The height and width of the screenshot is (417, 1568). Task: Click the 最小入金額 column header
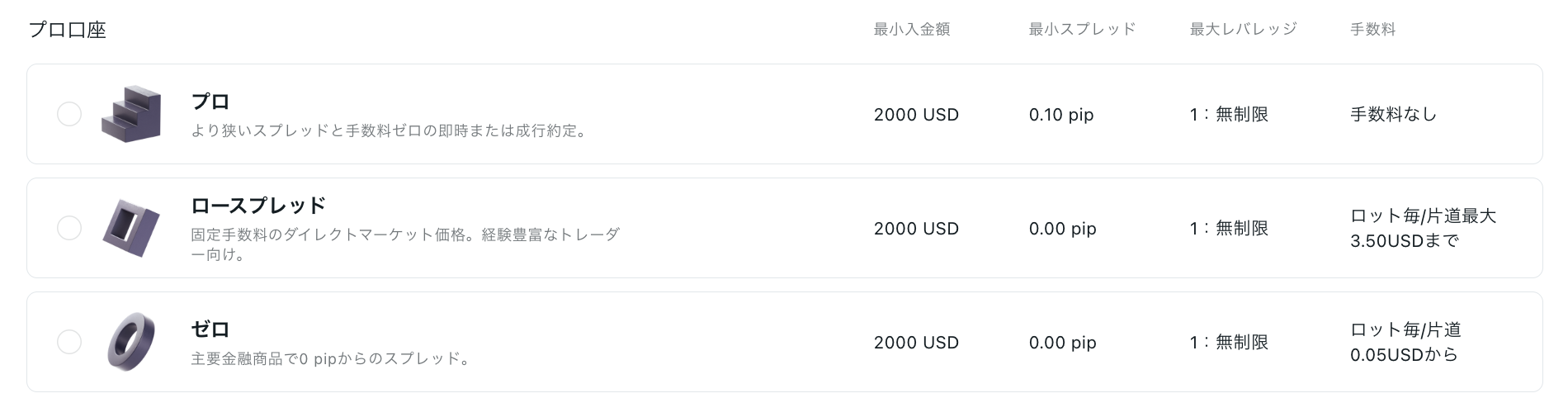(x=912, y=29)
